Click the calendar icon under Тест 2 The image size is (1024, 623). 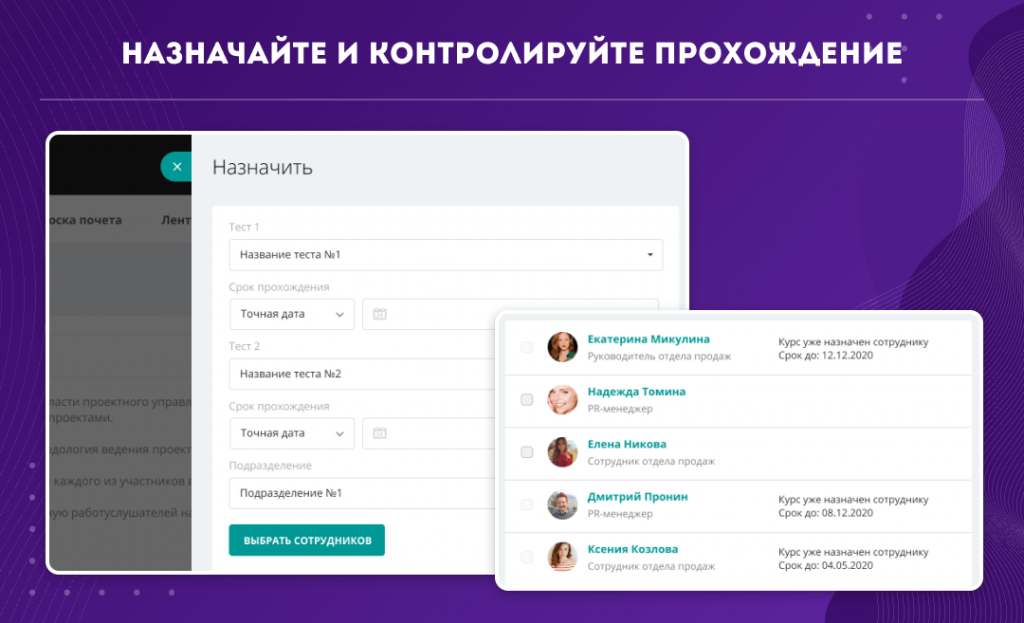click(x=379, y=433)
